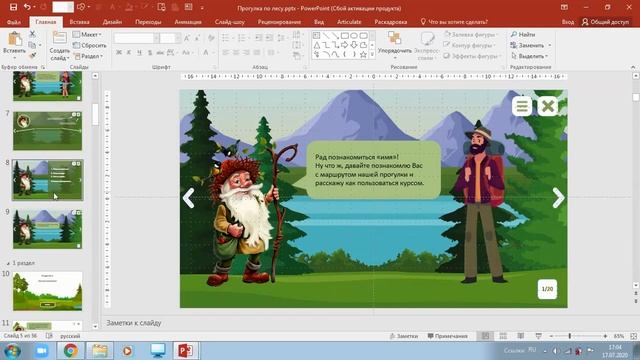The width and height of the screenshot is (640, 360).
Task: Start slideshow icon in status bar
Action: coord(538,336)
